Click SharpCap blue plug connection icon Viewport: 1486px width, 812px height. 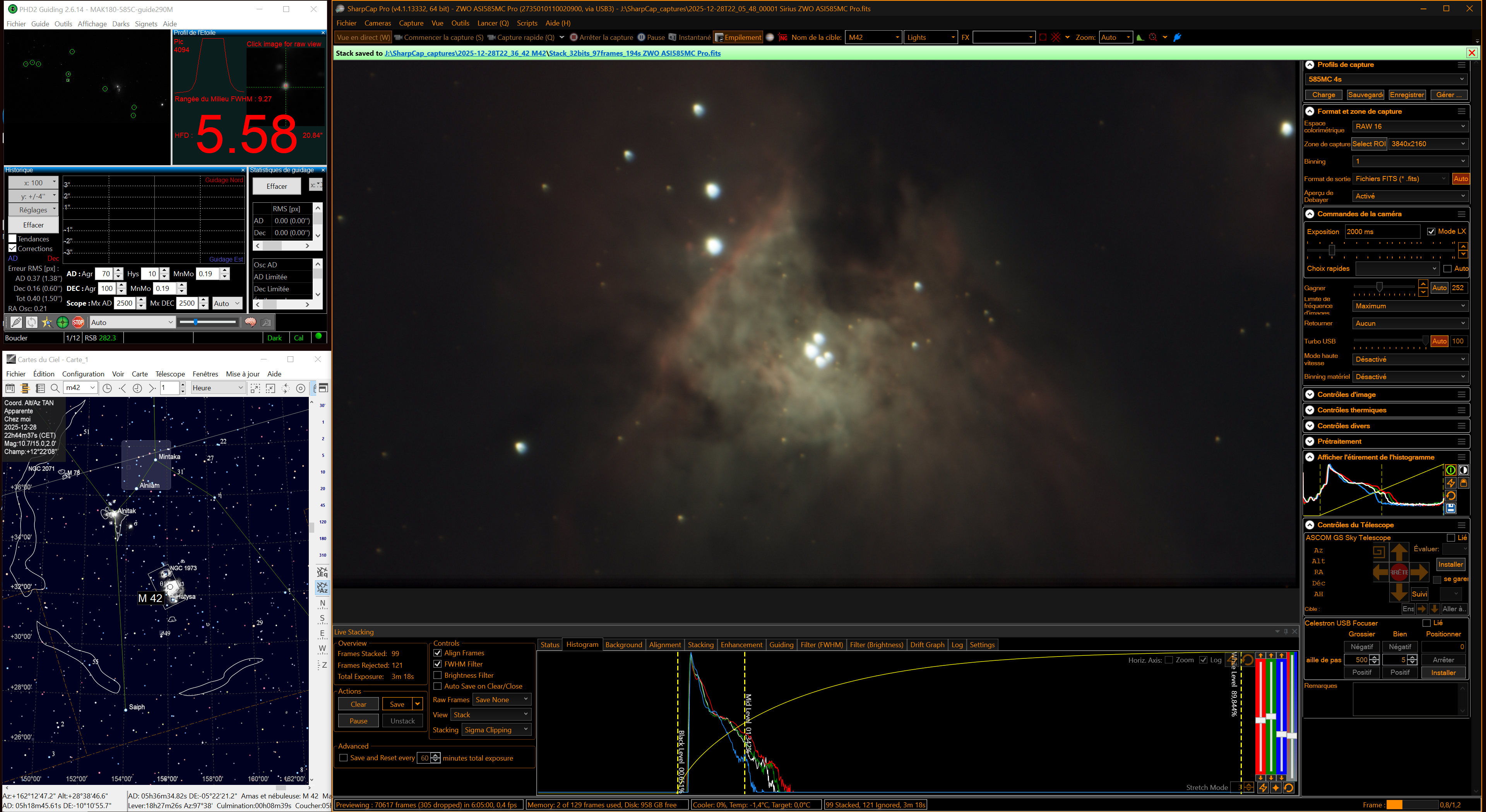click(x=1177, y=38)
